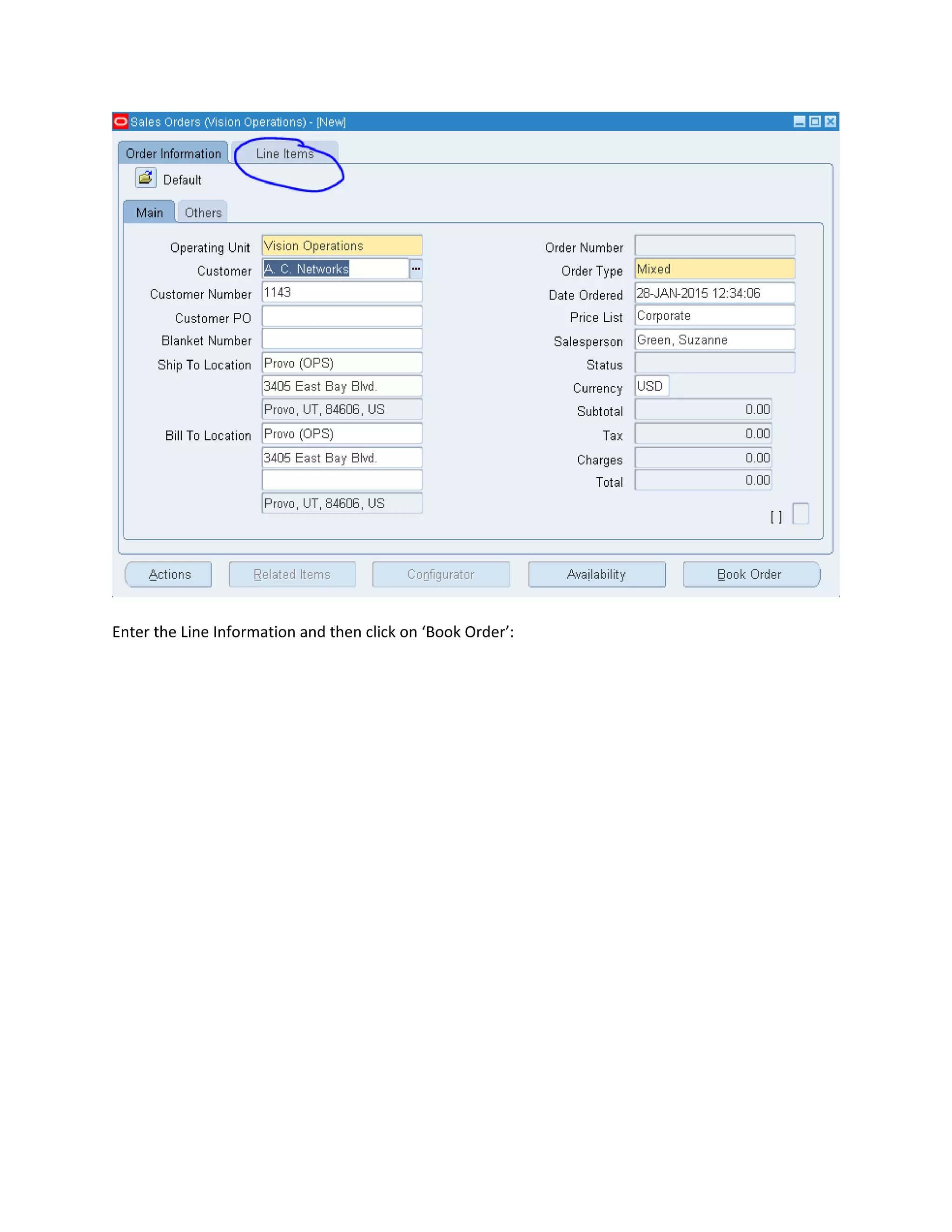Click the Operating Unit field
Screen dimensions: 952x1232
click(342, 246)
